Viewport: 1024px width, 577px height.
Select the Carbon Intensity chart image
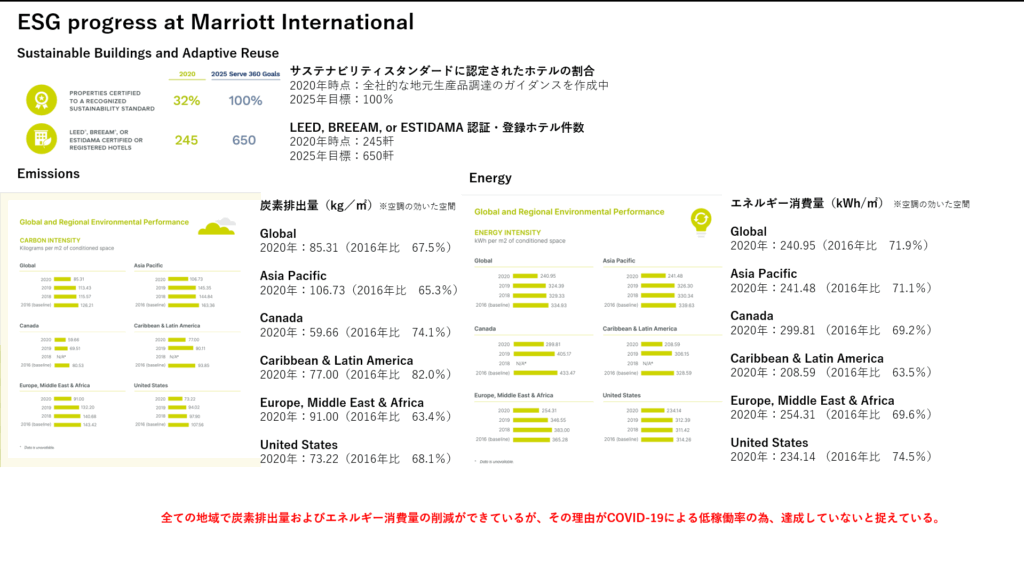(131, 330)
